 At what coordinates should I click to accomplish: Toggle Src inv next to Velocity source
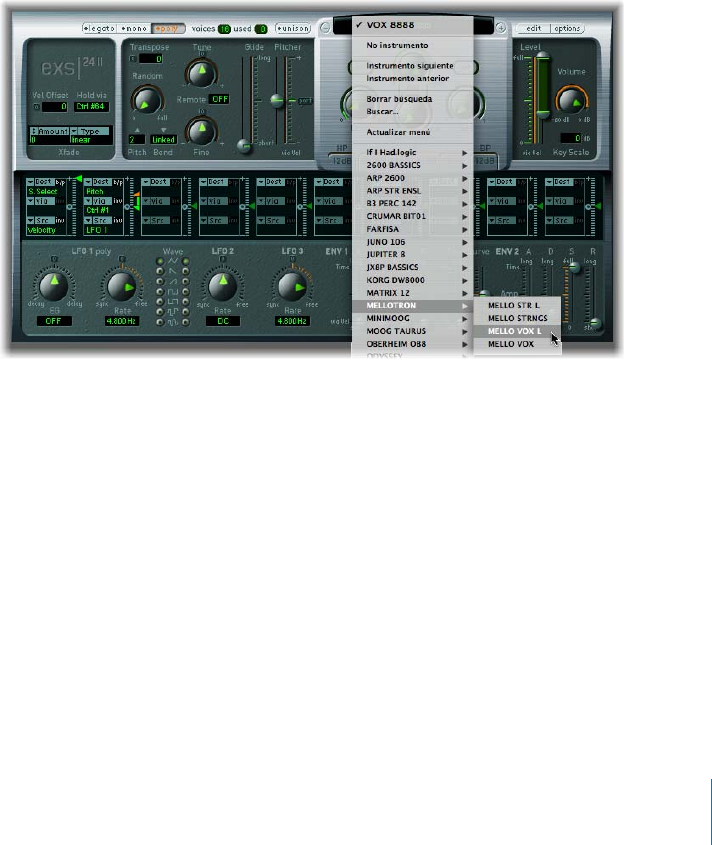(x=60, y=220)
